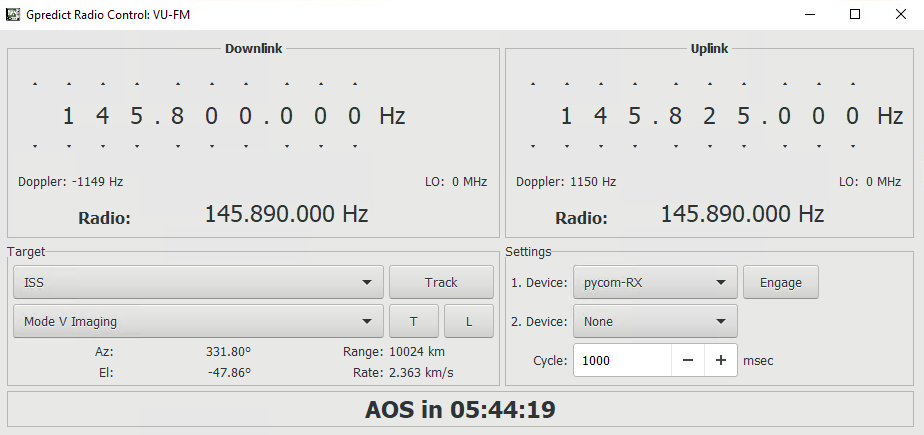Increase Uplink 1 kHz digit '5' with up arrow
Viewport: 924px width, 435px height.
pos(744,84)
